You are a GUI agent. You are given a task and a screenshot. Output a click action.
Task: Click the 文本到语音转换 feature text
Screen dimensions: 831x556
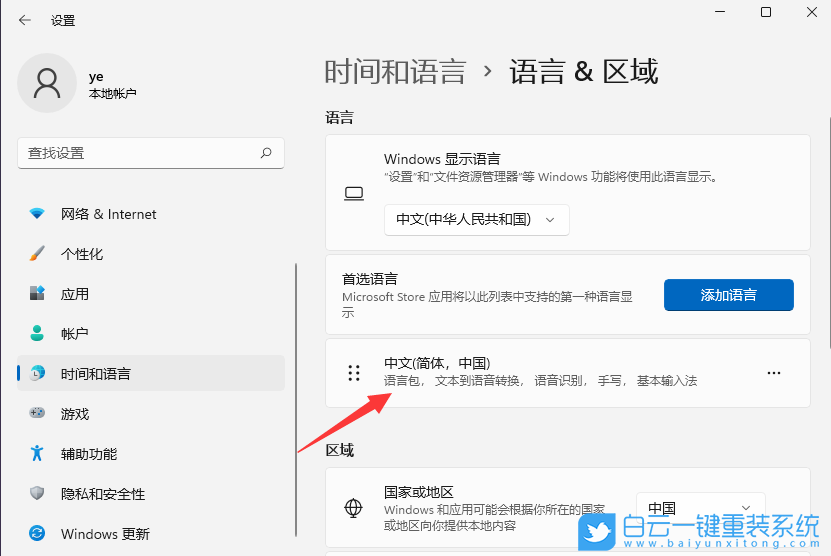[477, 381]
